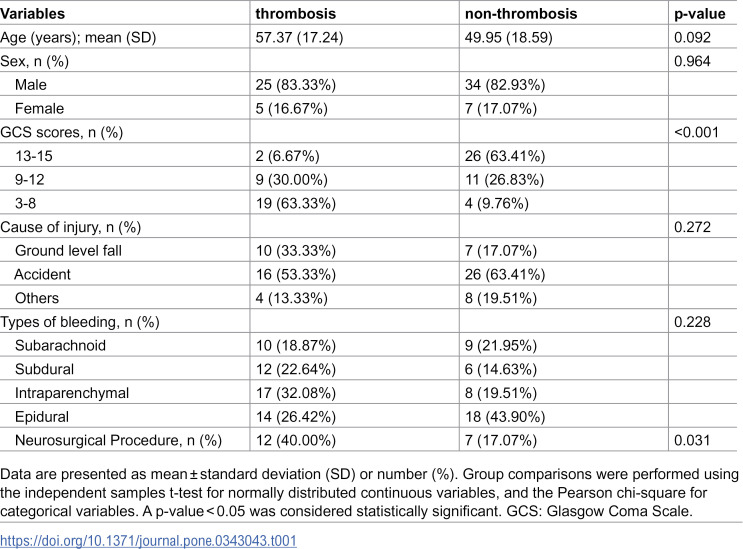Select the Neurosurgical Procedure row label

118,440
